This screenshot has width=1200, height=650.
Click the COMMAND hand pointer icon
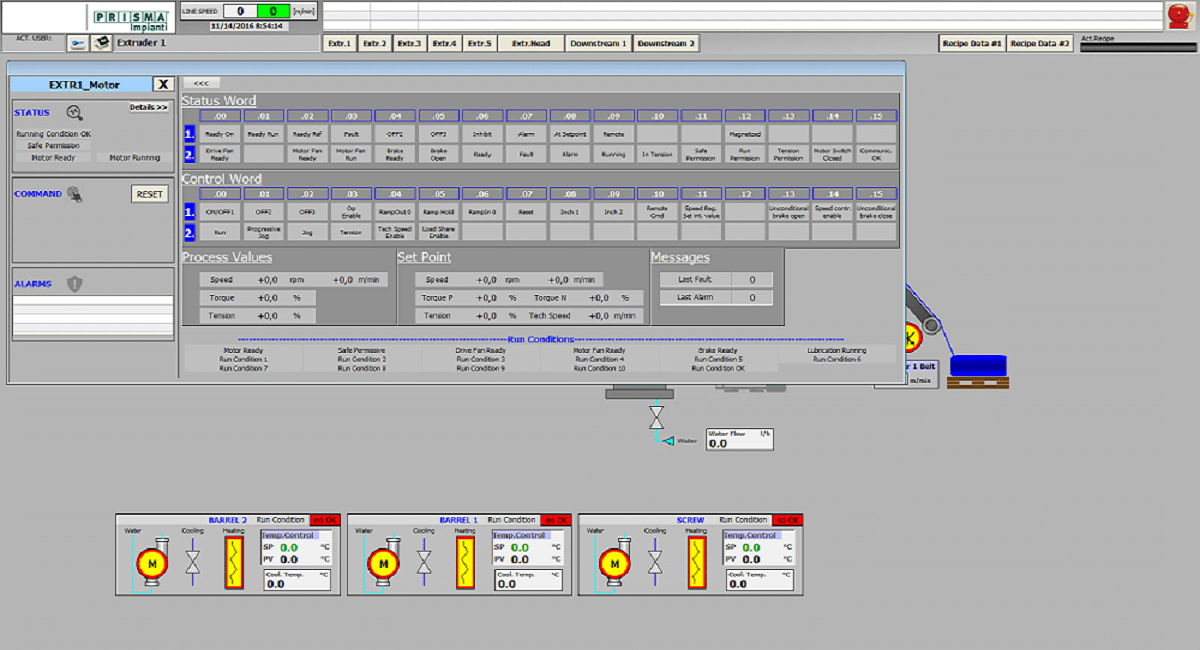click(x=75, y=194)
